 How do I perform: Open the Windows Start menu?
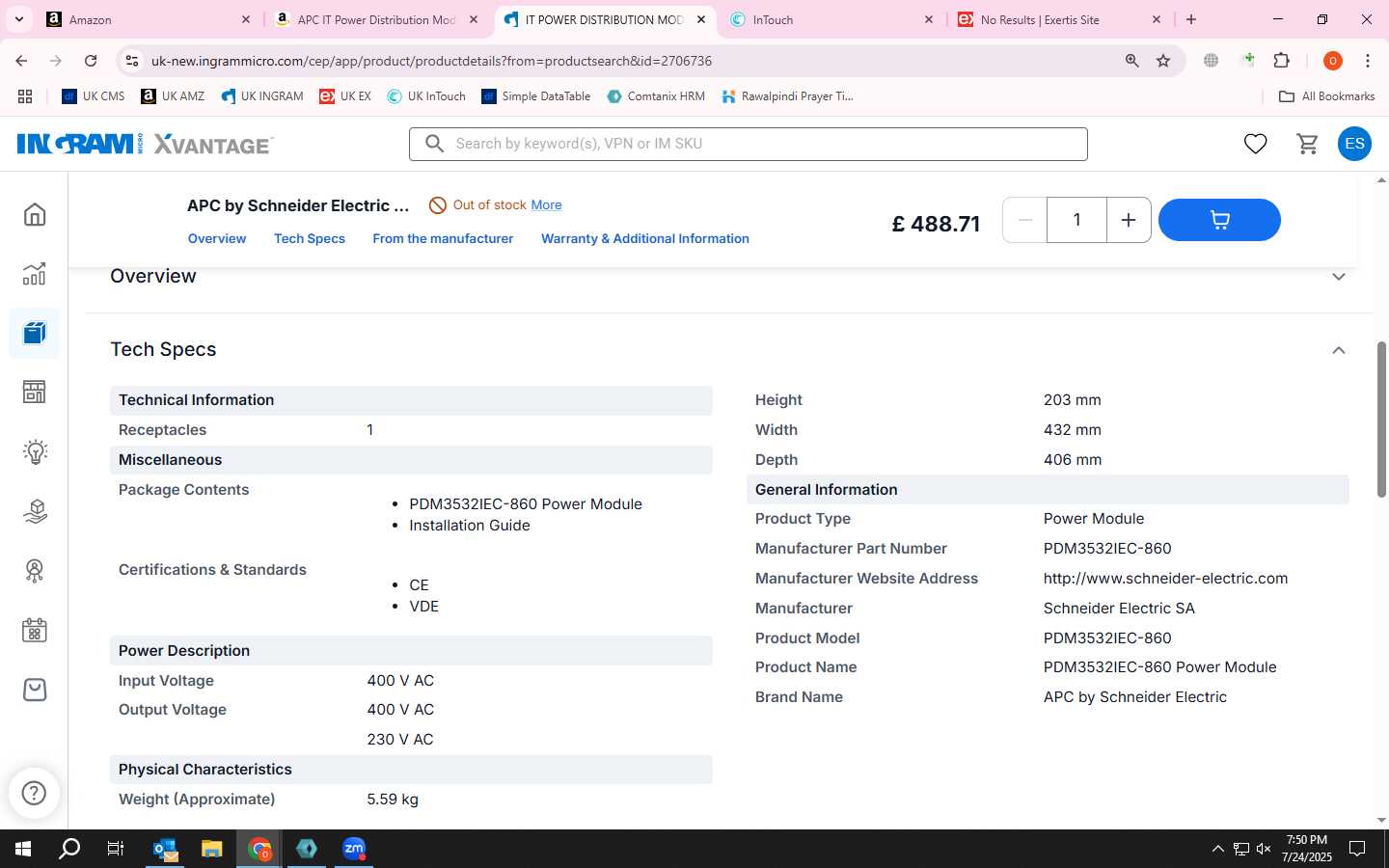(x=23, y=849)
